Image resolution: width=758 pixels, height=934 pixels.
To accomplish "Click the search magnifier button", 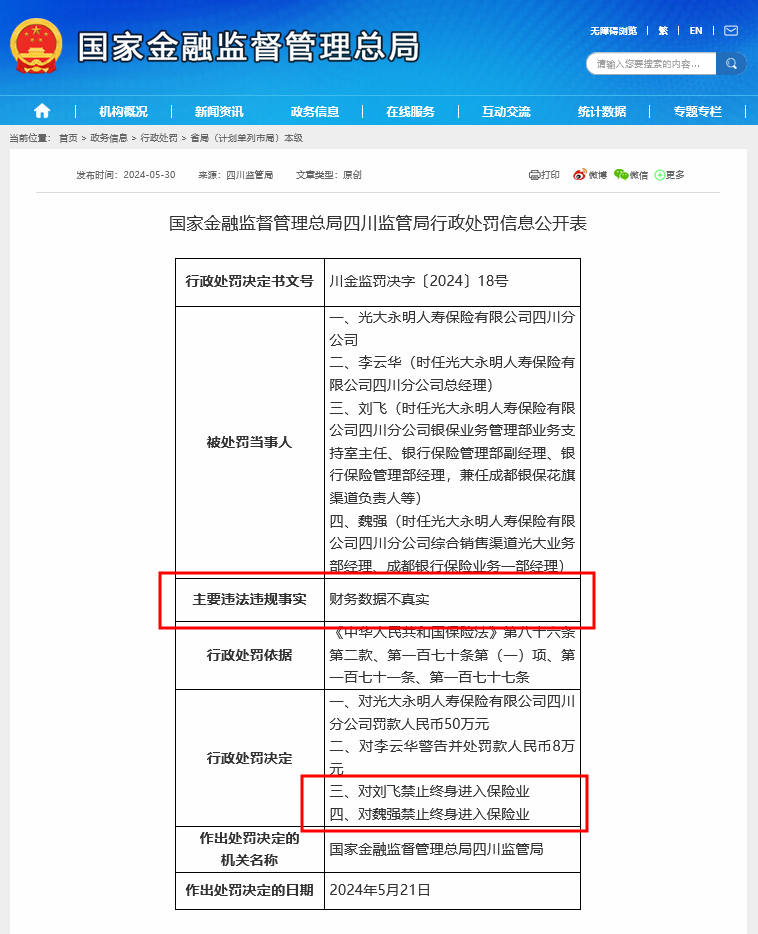I will 731,64.
